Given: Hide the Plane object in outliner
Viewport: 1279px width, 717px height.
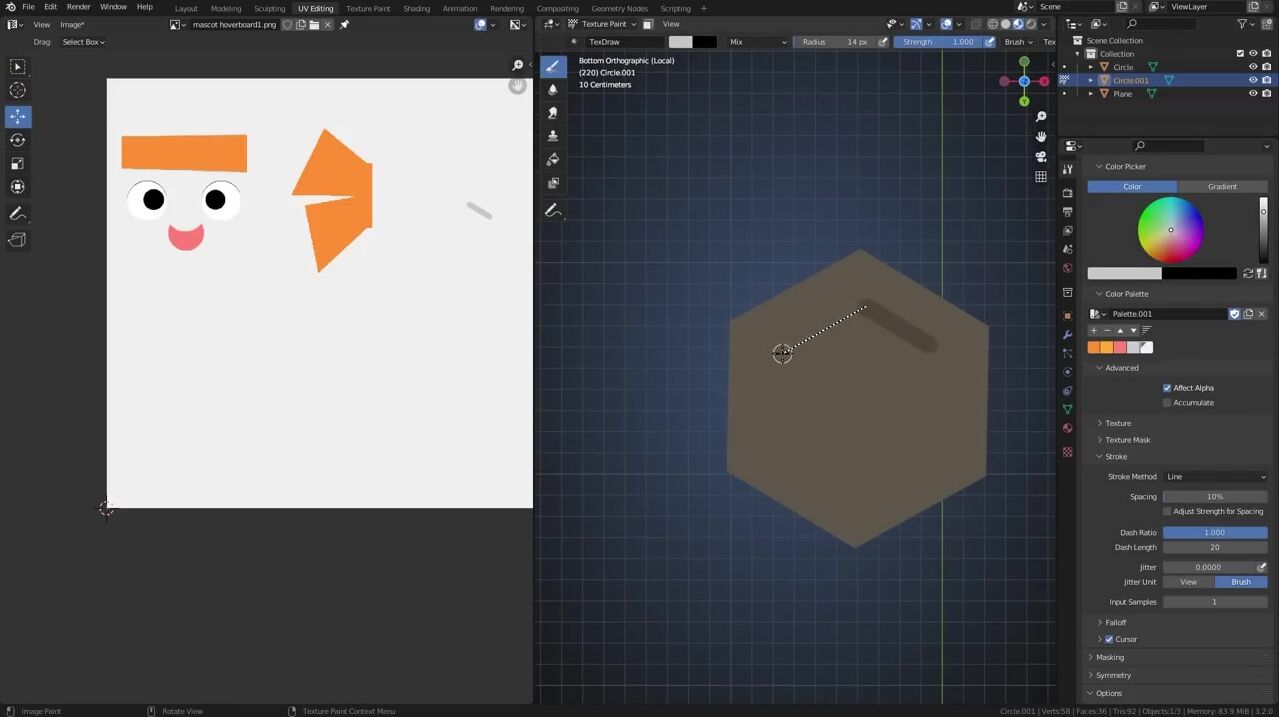Looking at the screenshot, I should point(1252,94).
